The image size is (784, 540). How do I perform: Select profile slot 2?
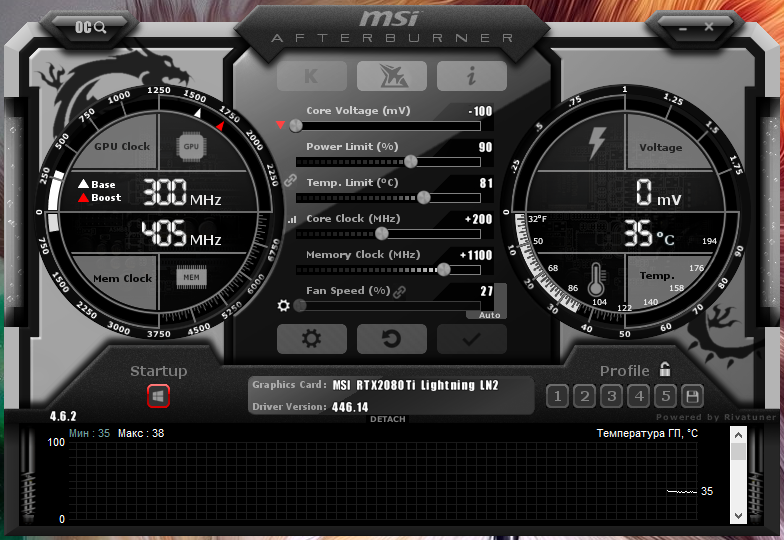pos(584,396)
